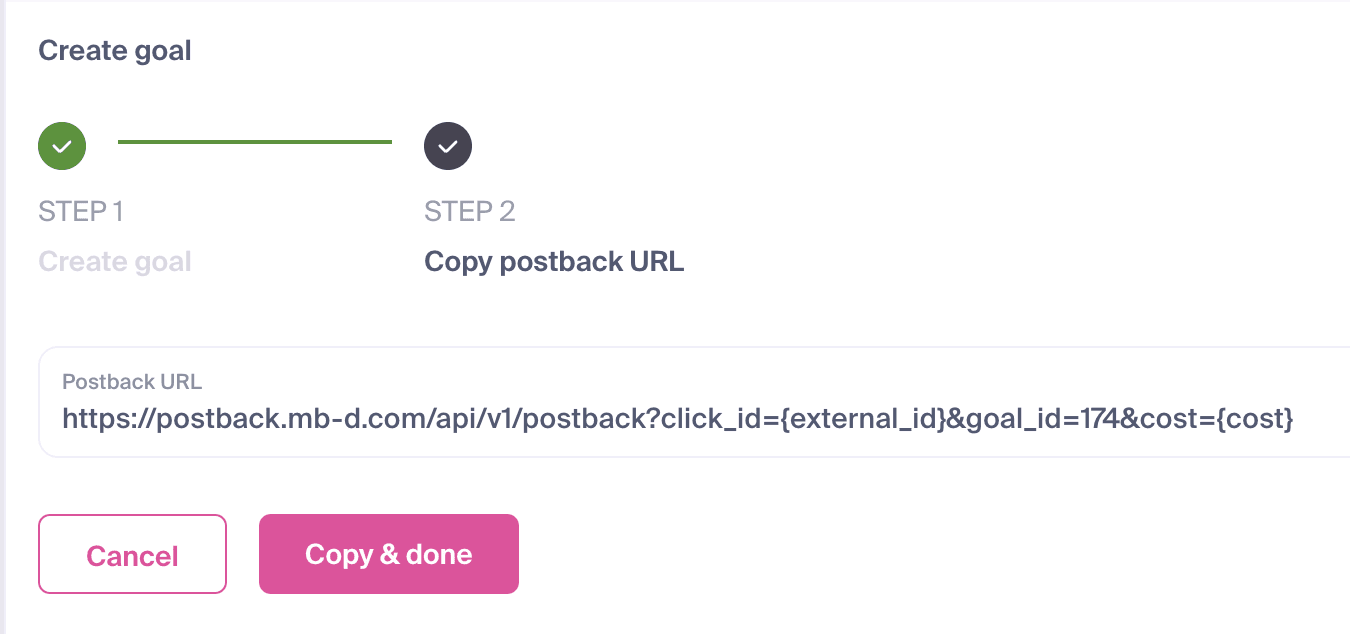The image size is (1350, 634).
Task: Click the Create goal heading at top
Action: pyautogui.click(x=115, y=50)
